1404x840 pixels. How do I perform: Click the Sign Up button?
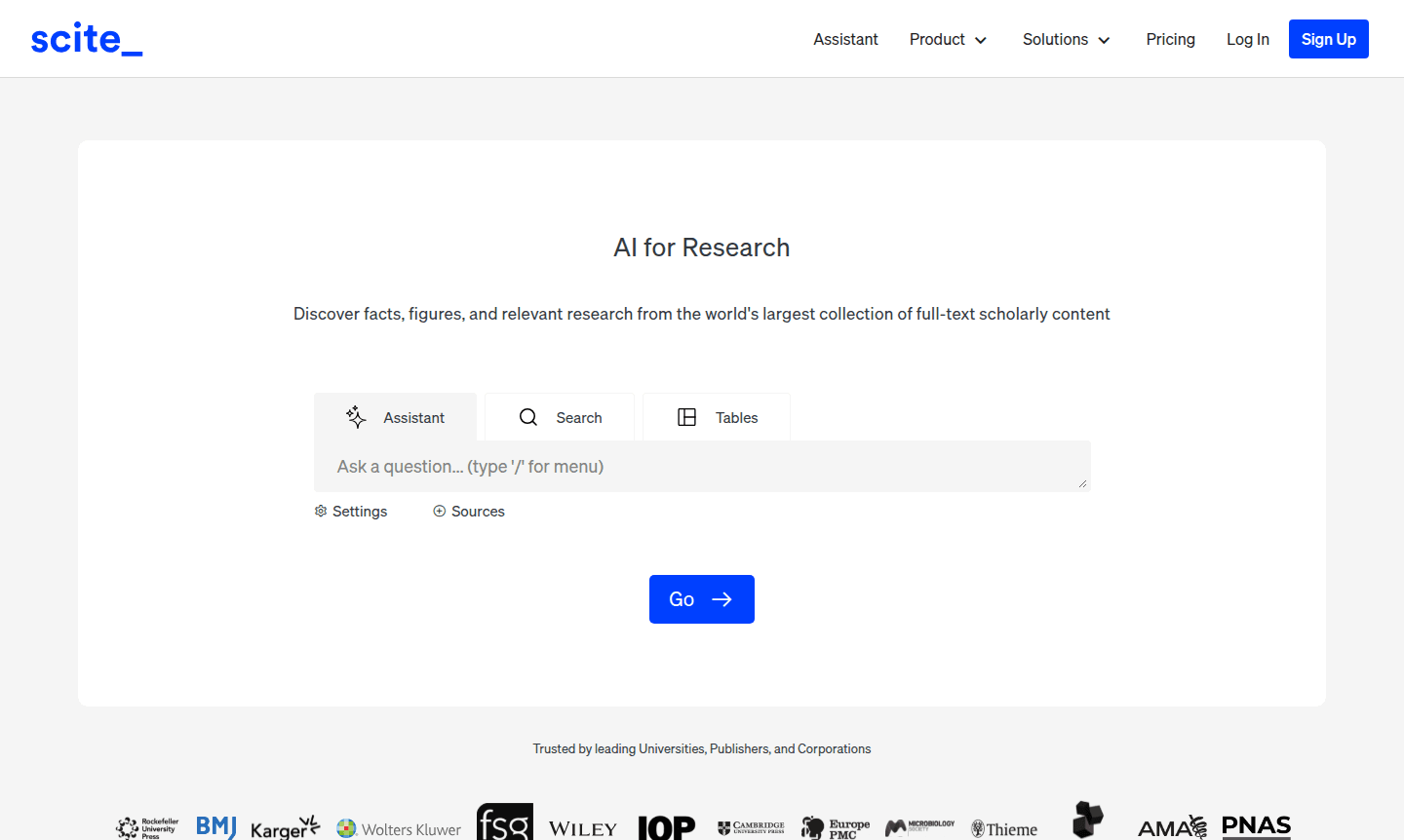pyautogui.click(x=1328, y=39)
